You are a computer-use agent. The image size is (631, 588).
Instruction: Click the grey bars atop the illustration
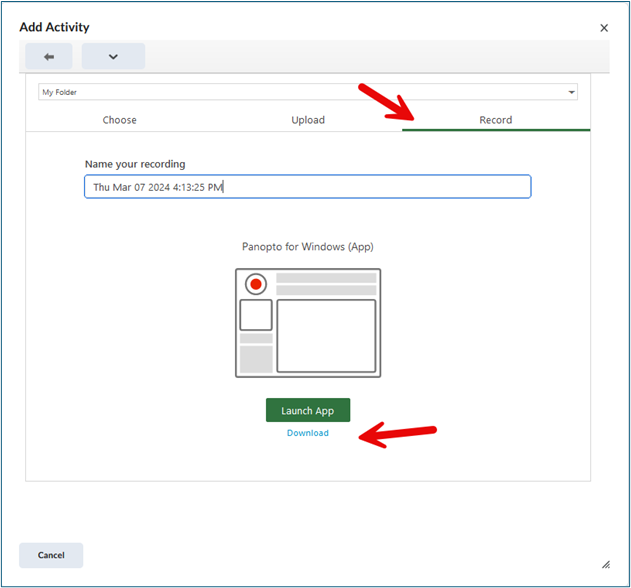click(326, 283)
